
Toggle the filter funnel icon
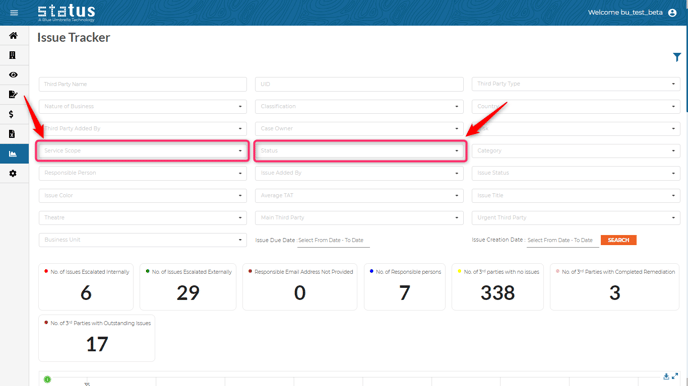coord(677,57)
